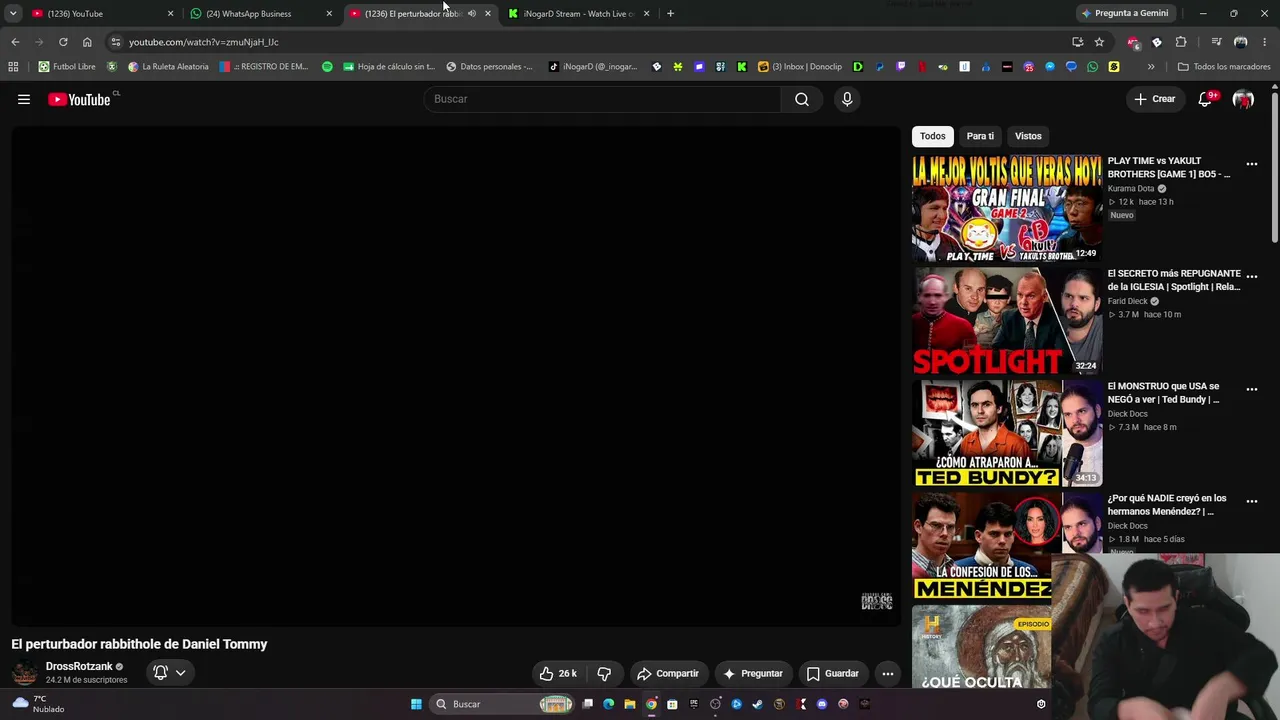Viewport: 1280px width, 720px height.
Task: Open Chrome home page button
Action: pos(87,42)
